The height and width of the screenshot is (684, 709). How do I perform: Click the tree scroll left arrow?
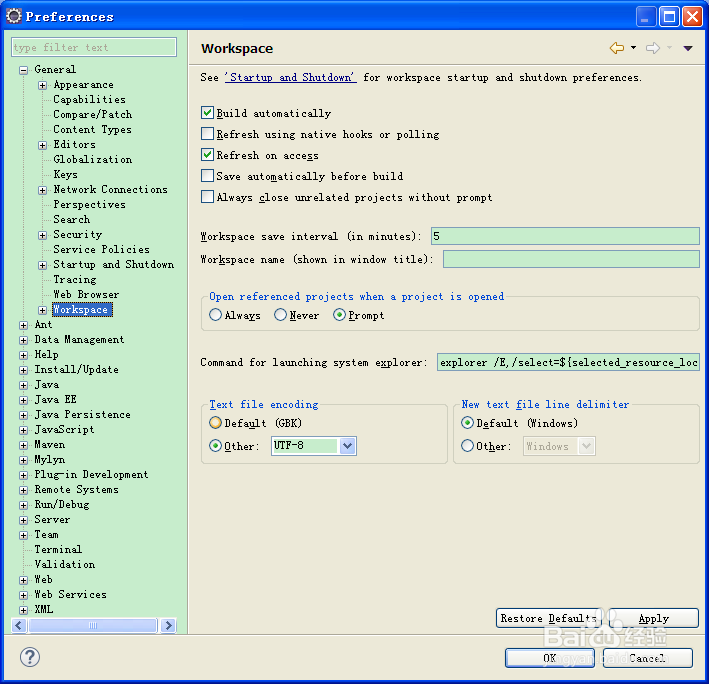click(x=19, y=625)
